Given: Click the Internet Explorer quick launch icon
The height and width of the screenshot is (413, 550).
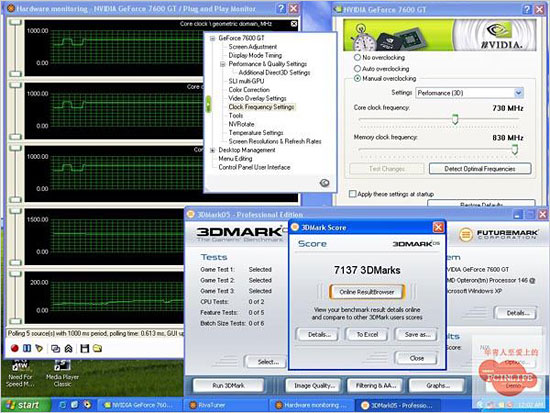Looking at the screenshot, I should pyautogui.click(x=62, y=405).
